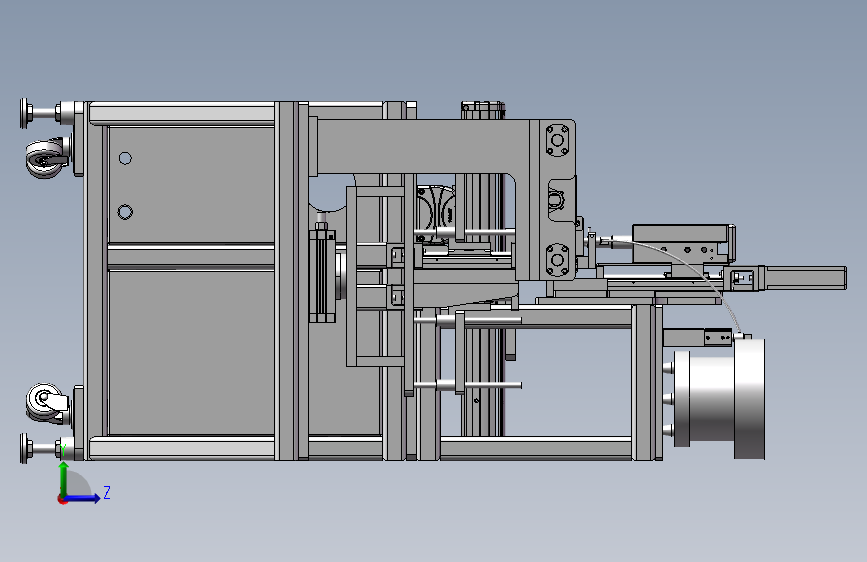Select the lower caster wheel on the frame
Image resolution: width=867 pixels, height=562 pixels.
coord(46,403)
